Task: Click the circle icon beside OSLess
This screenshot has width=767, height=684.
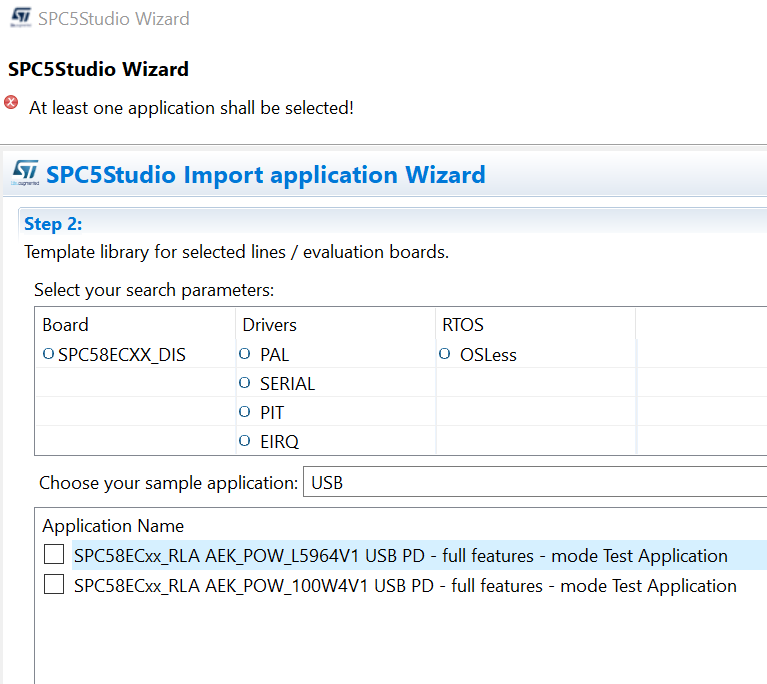Action: point(444,354)
